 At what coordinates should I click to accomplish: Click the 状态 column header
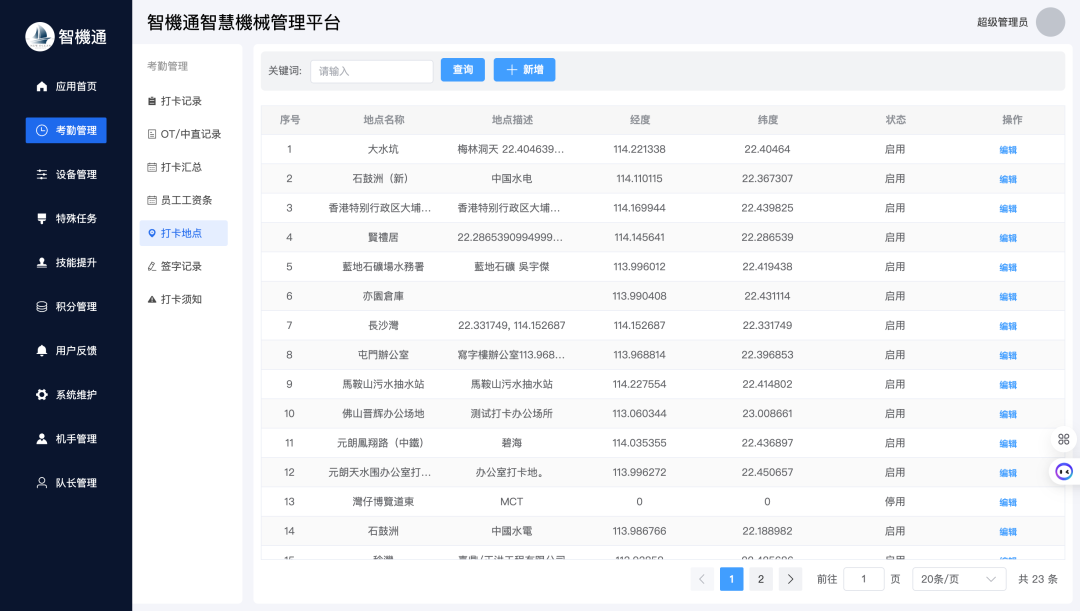895,120
